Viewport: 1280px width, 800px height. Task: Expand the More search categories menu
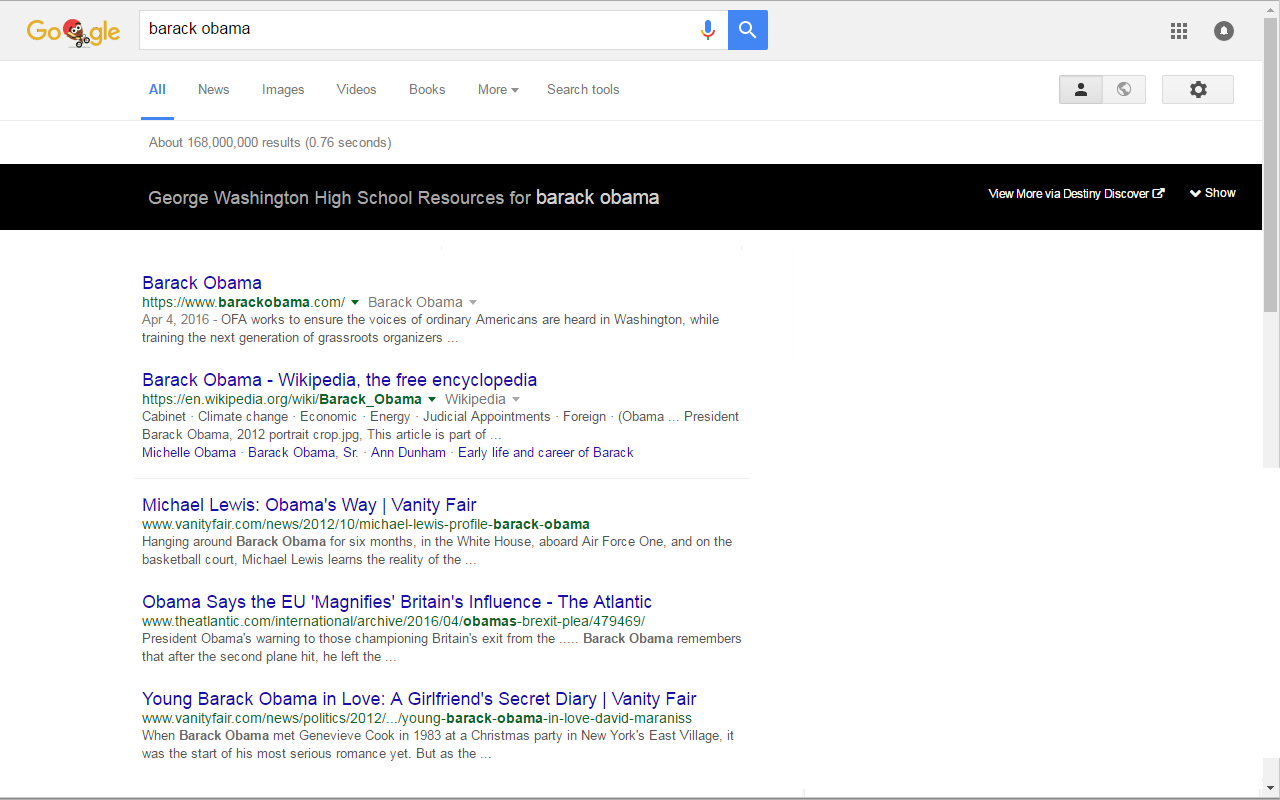(x=498, y=90)
